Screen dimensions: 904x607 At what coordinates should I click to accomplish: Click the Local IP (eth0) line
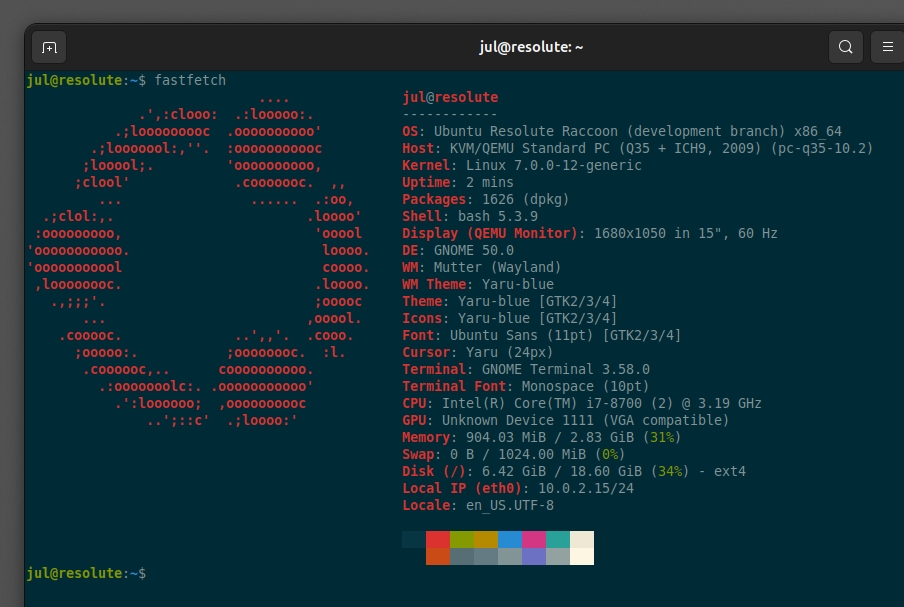point(497,488)
